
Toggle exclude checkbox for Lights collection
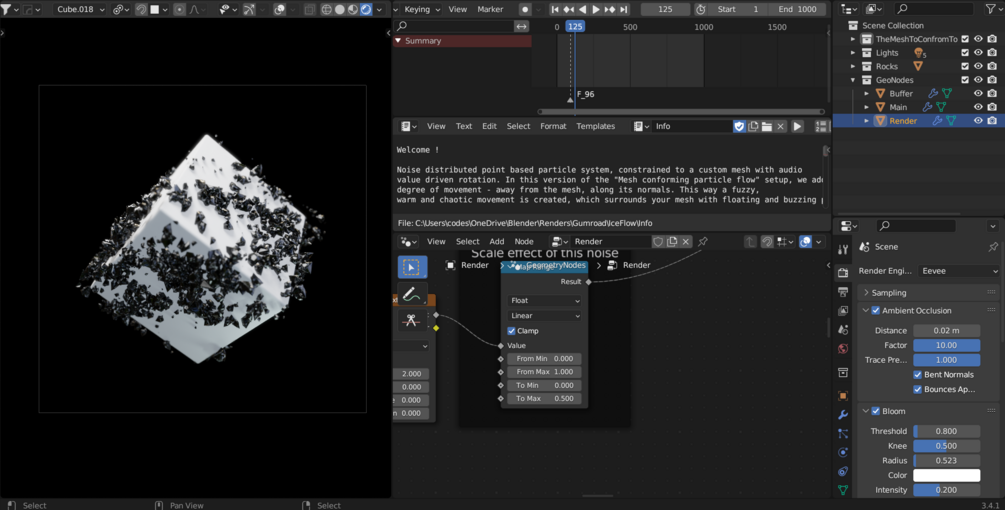click(x=965, y=53)
